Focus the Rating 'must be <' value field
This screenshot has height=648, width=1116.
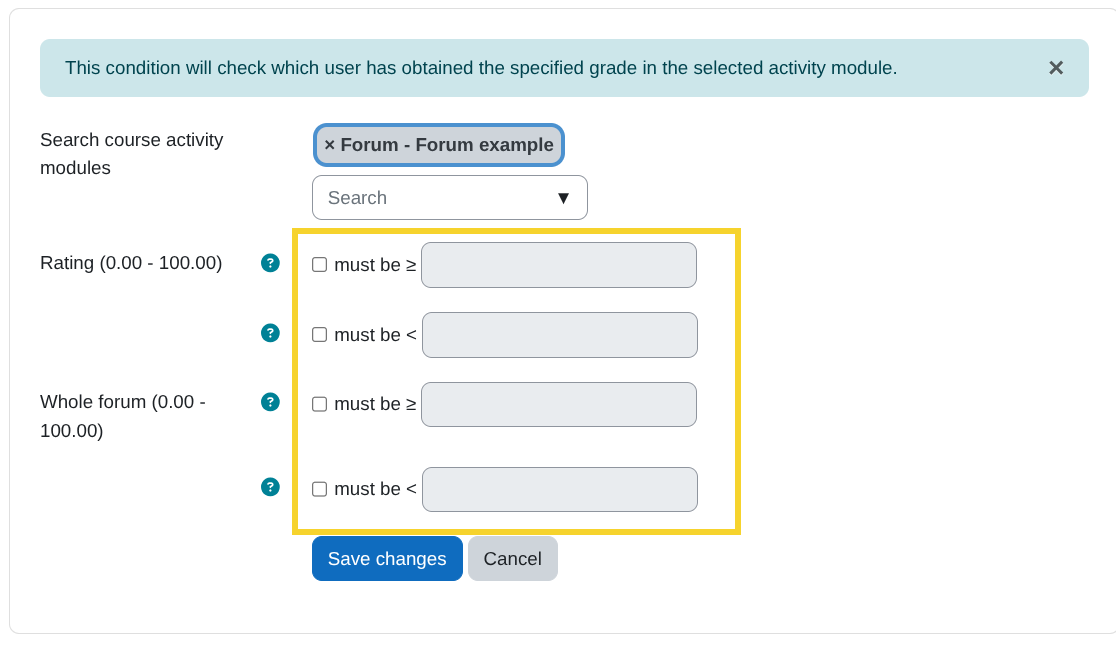559,335
